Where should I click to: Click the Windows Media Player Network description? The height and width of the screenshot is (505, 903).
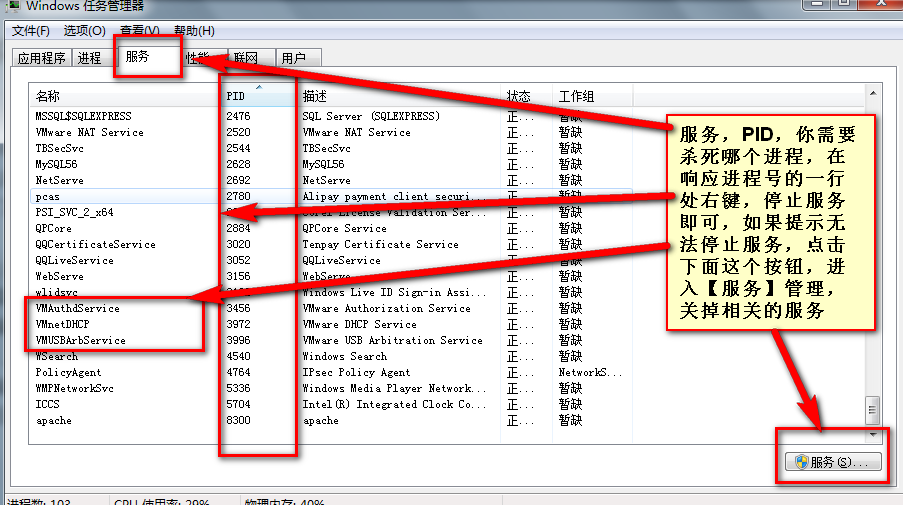(394, 389)
